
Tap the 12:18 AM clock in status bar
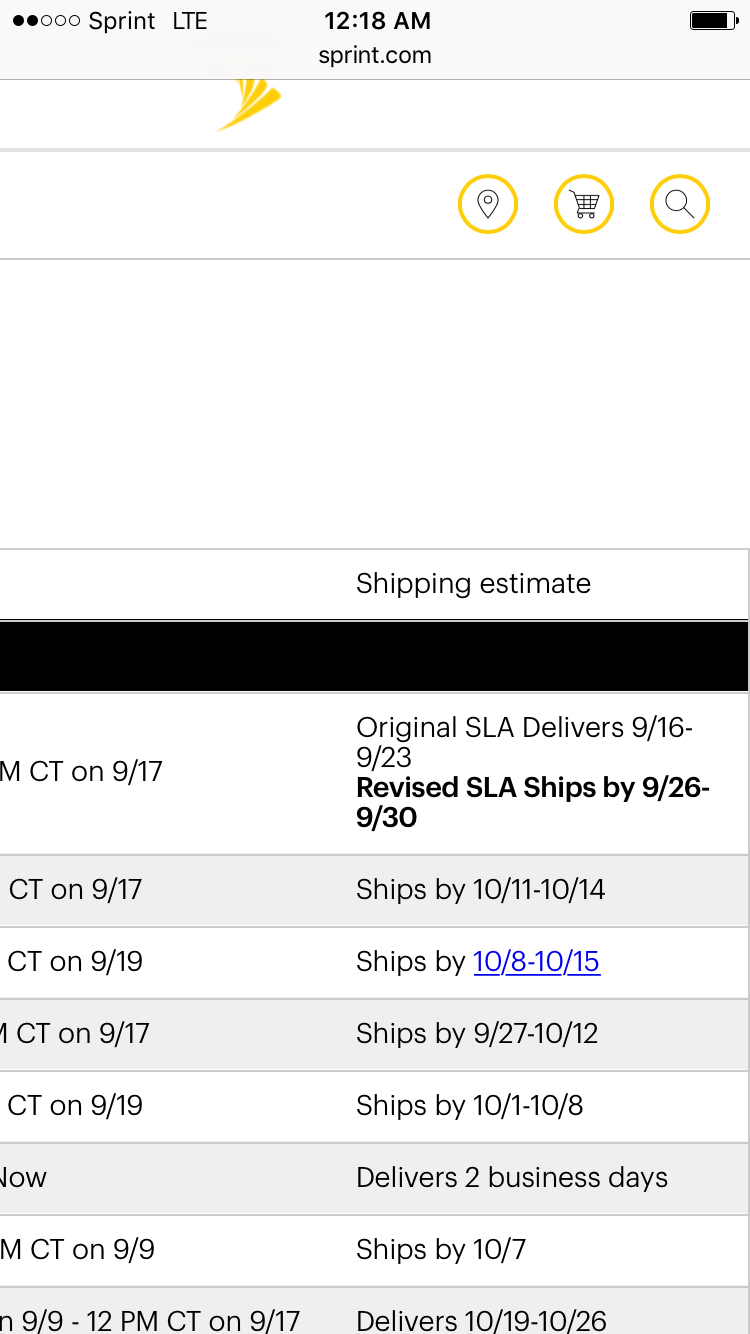375,21
